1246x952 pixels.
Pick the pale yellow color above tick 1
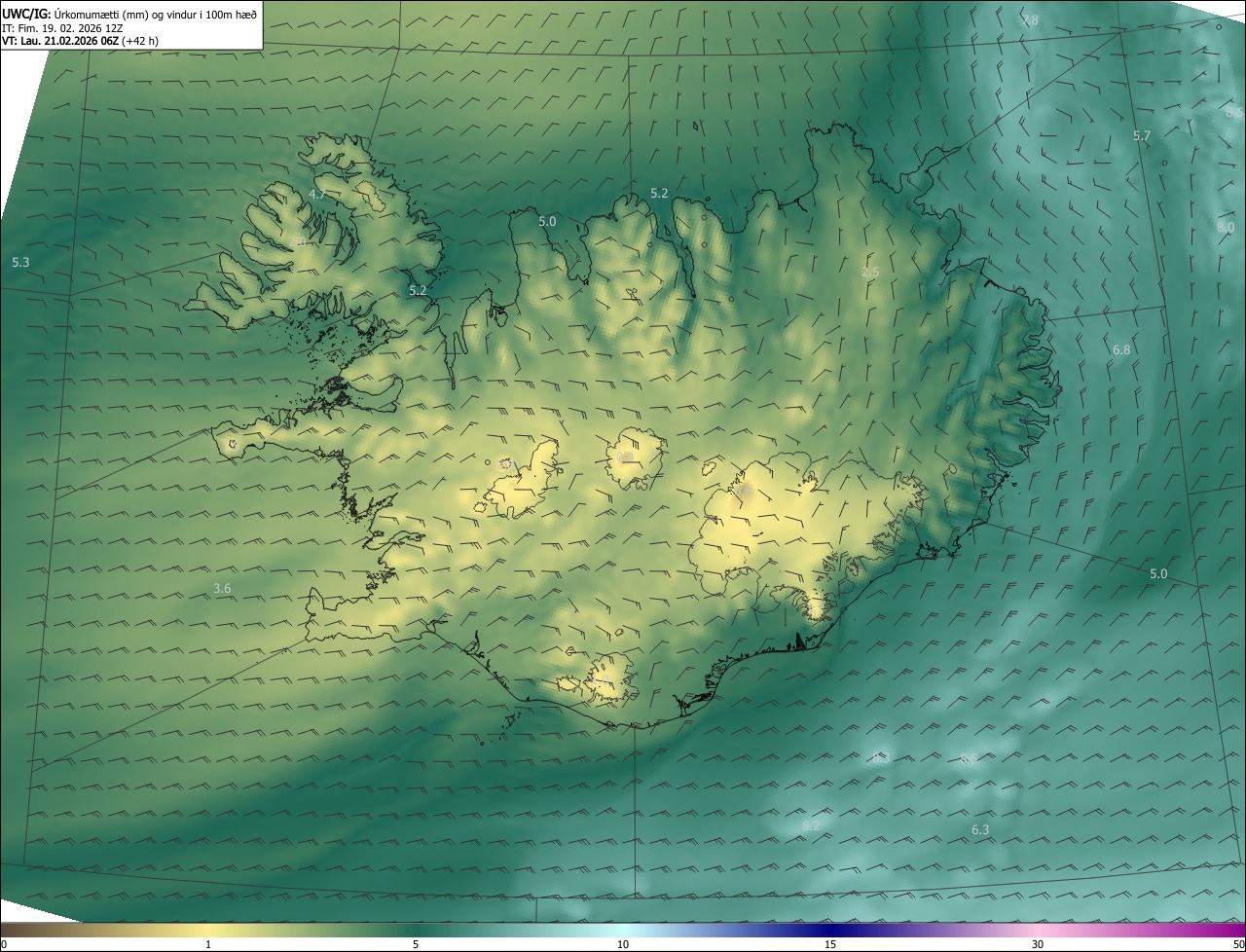pyautogui.click(x=208, y=930)
